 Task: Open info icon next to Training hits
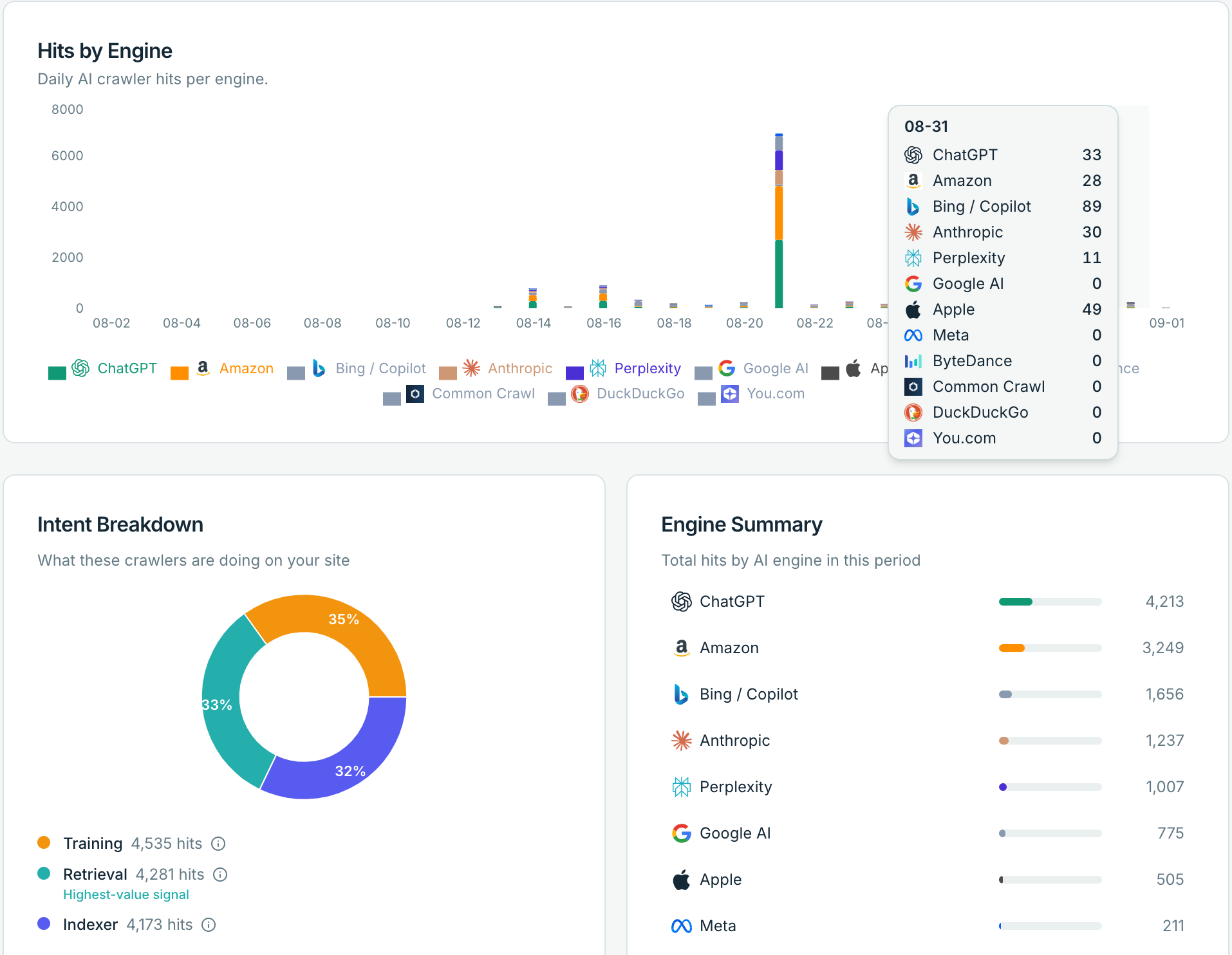coord(218,844)
